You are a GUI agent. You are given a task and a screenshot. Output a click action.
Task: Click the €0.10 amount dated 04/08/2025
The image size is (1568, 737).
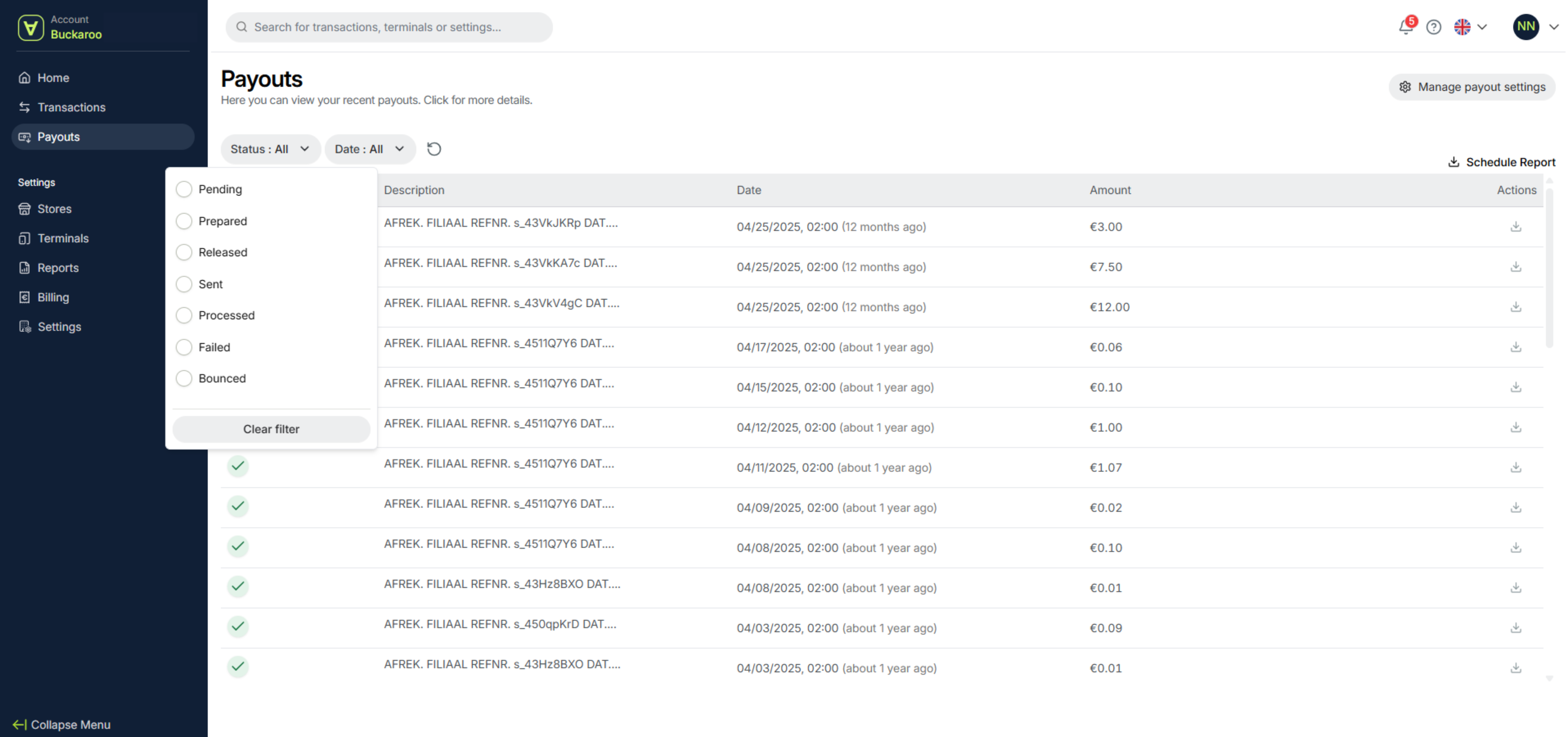[x=1106, y=548]
